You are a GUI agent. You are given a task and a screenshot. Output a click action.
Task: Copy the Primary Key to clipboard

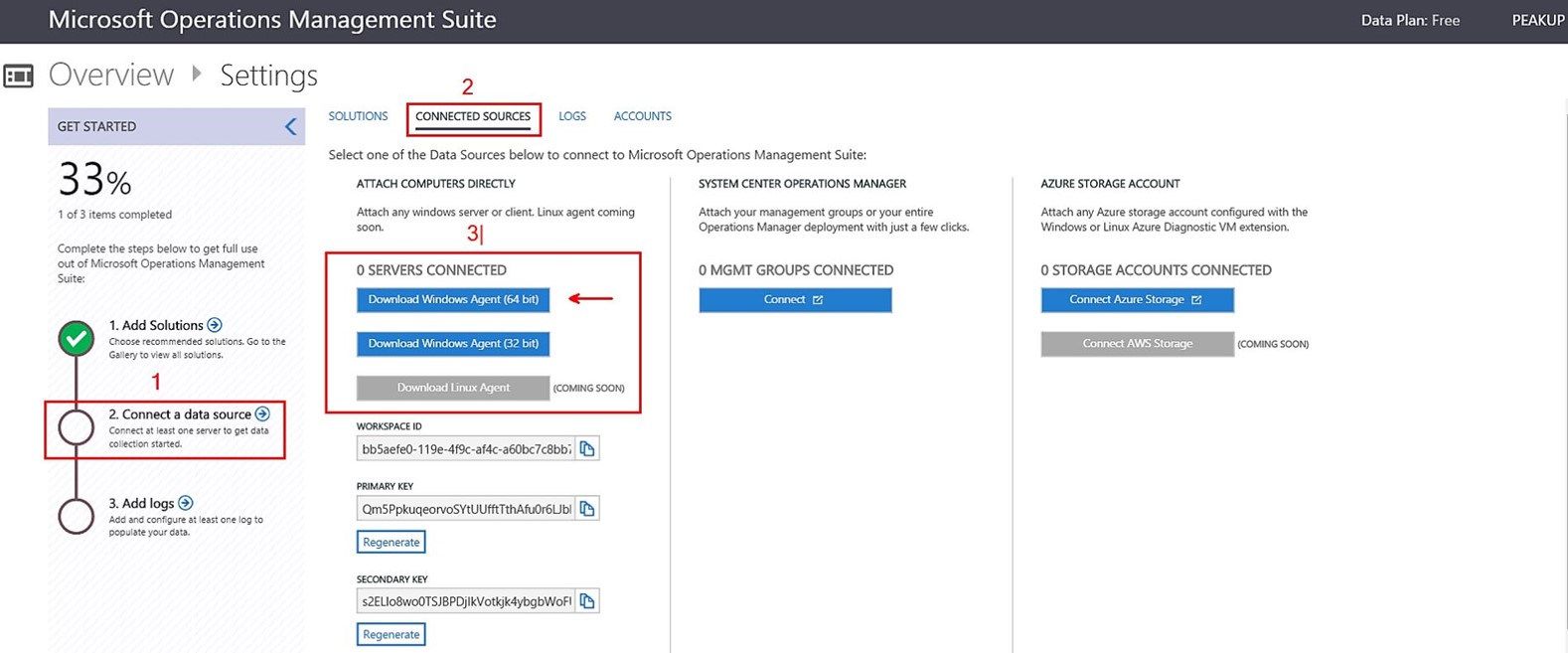(x=587, y=509)
